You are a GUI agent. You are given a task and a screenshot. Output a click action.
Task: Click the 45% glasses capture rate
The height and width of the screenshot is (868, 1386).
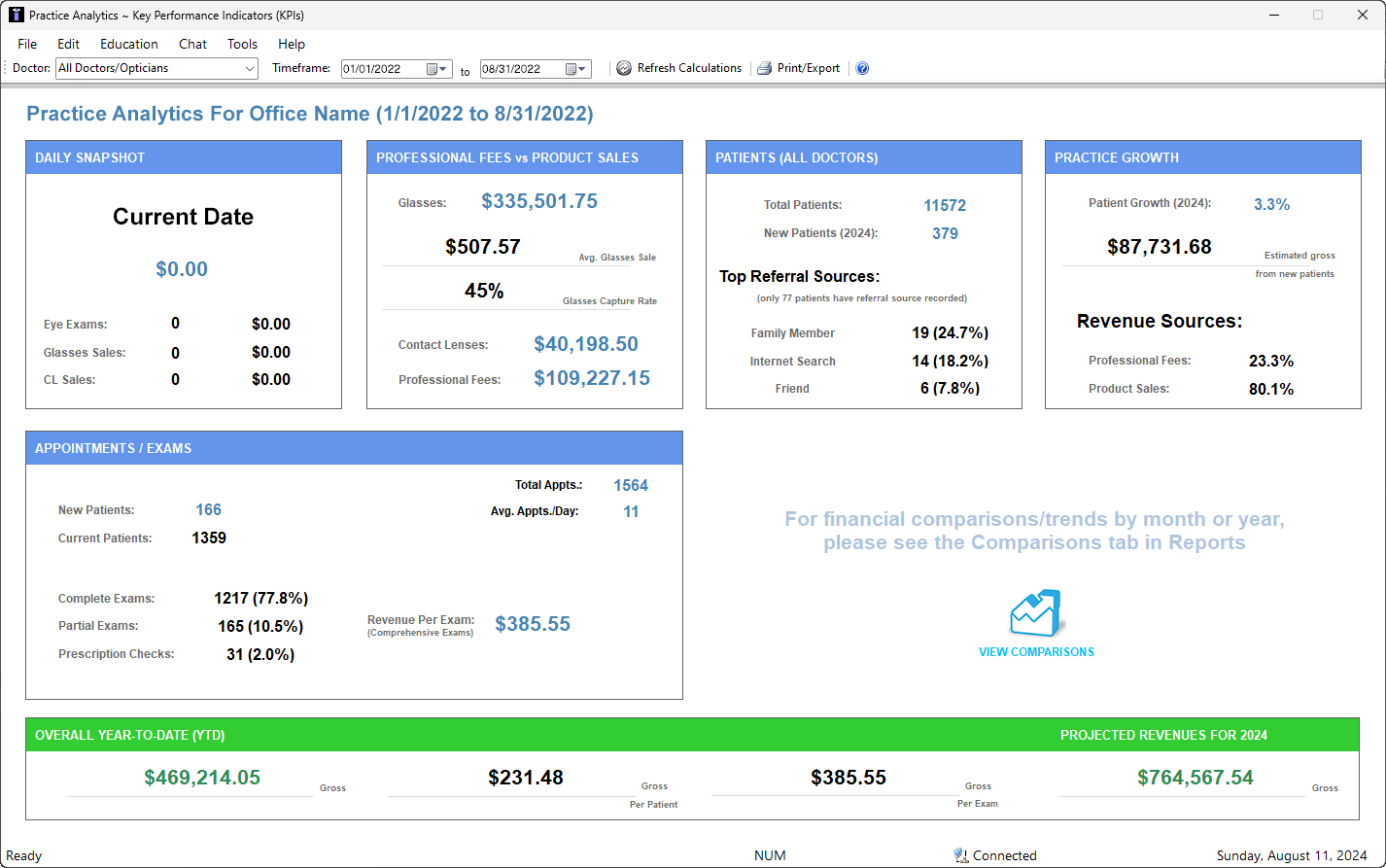point(484,291)
